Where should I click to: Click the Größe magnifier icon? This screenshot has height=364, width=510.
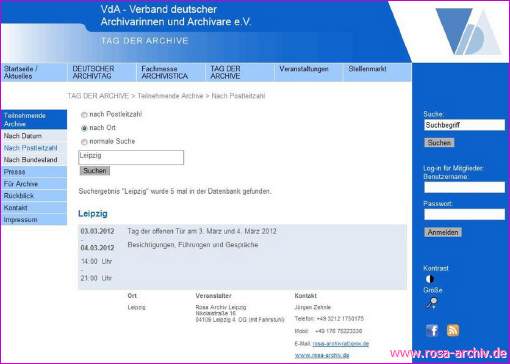[x=432, y=303]
